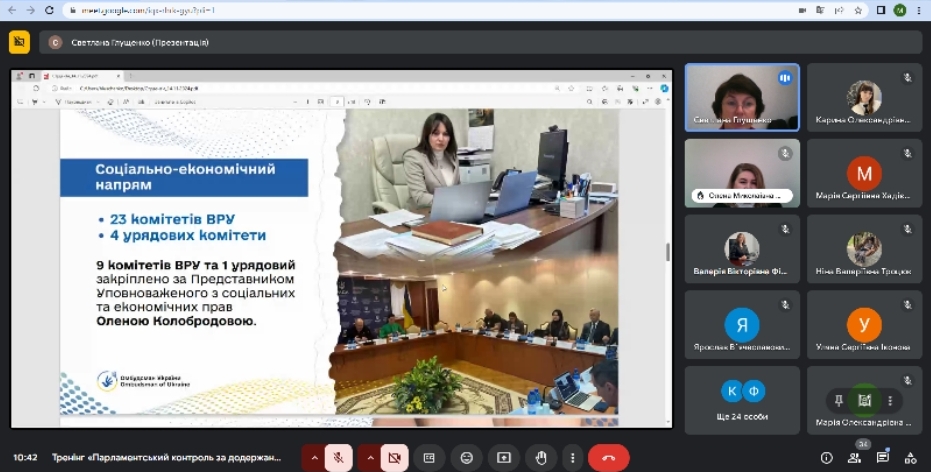Open the chat messages panel
This screenshot has height=472, width=931.
[x=883, y=458]
